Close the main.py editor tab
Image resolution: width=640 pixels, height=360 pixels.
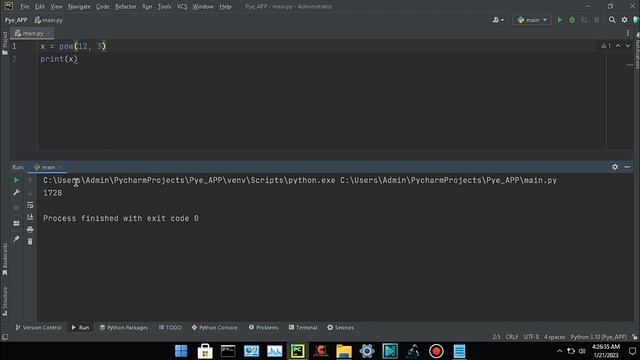[x=49, y=33]
